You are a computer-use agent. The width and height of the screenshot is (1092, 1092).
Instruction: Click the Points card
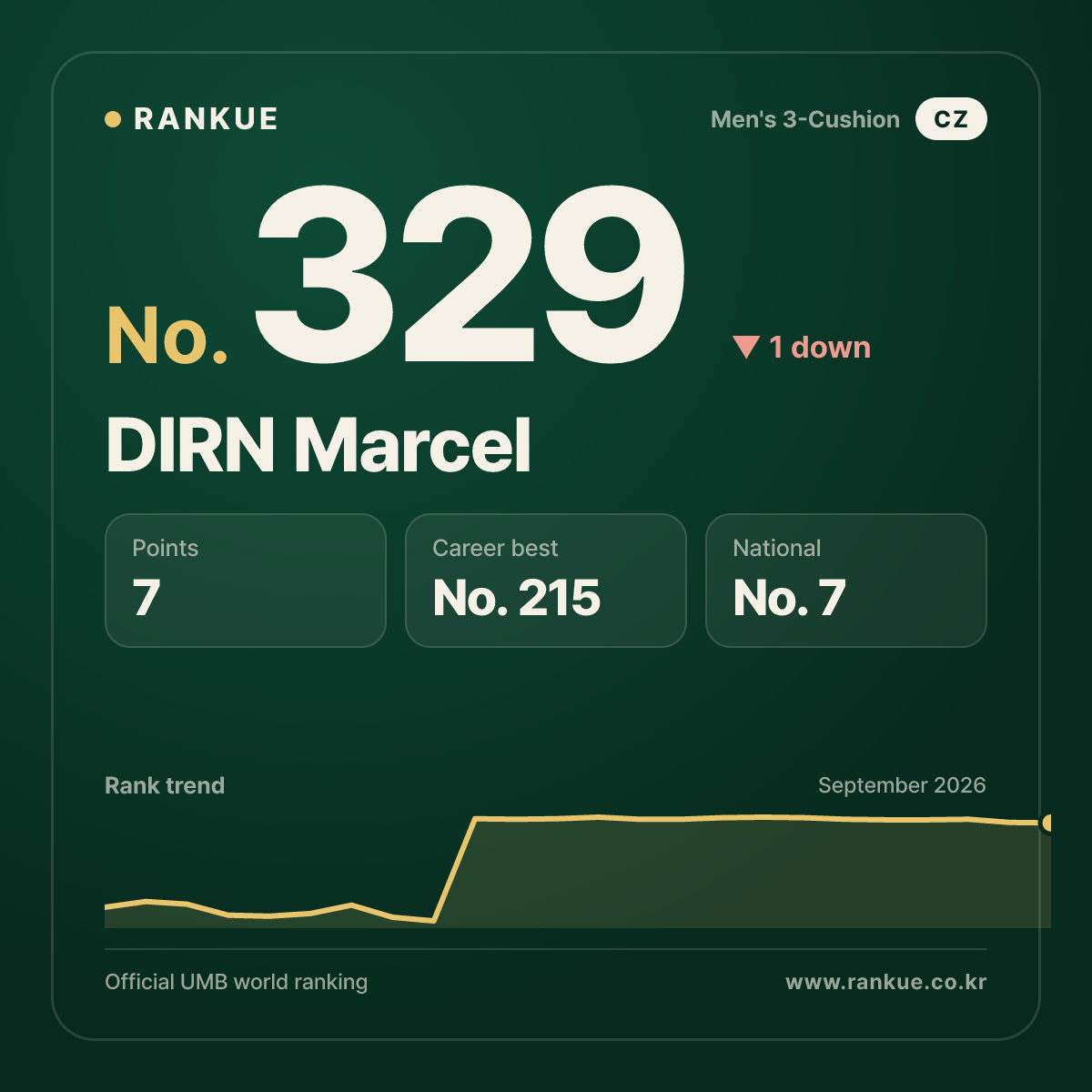(246, 581)
